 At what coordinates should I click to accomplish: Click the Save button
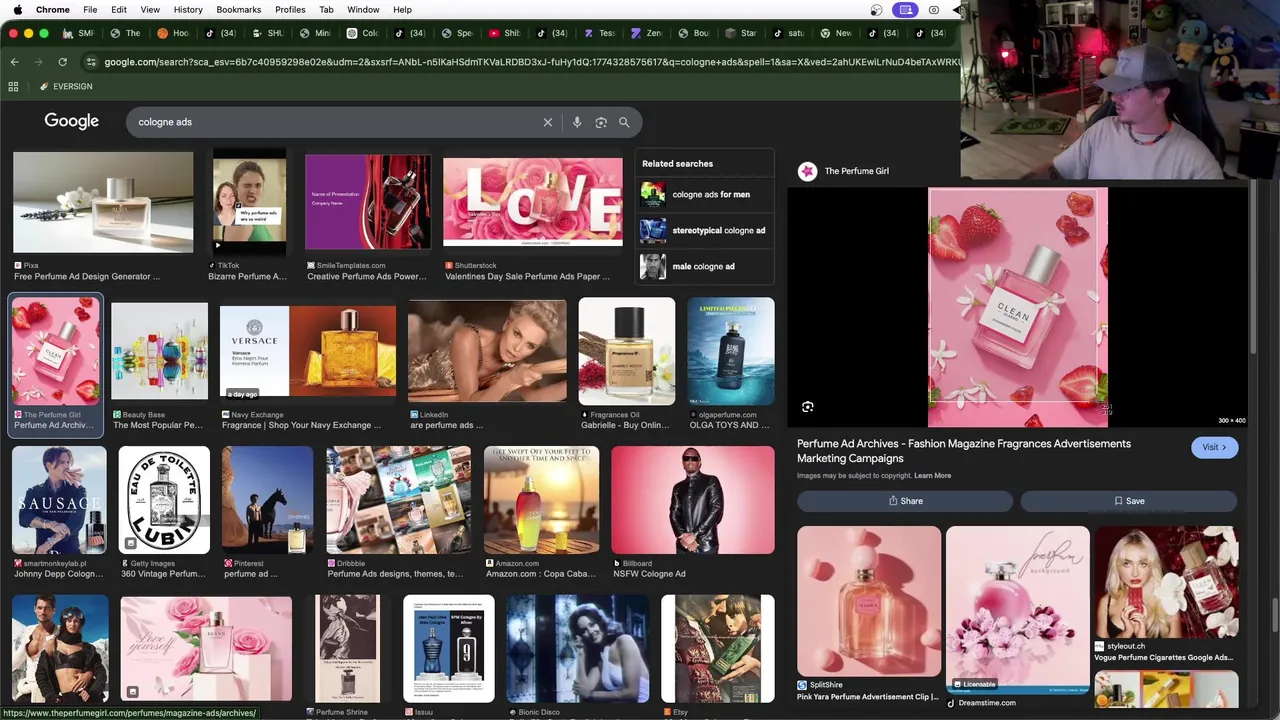tap(1129, 501)
